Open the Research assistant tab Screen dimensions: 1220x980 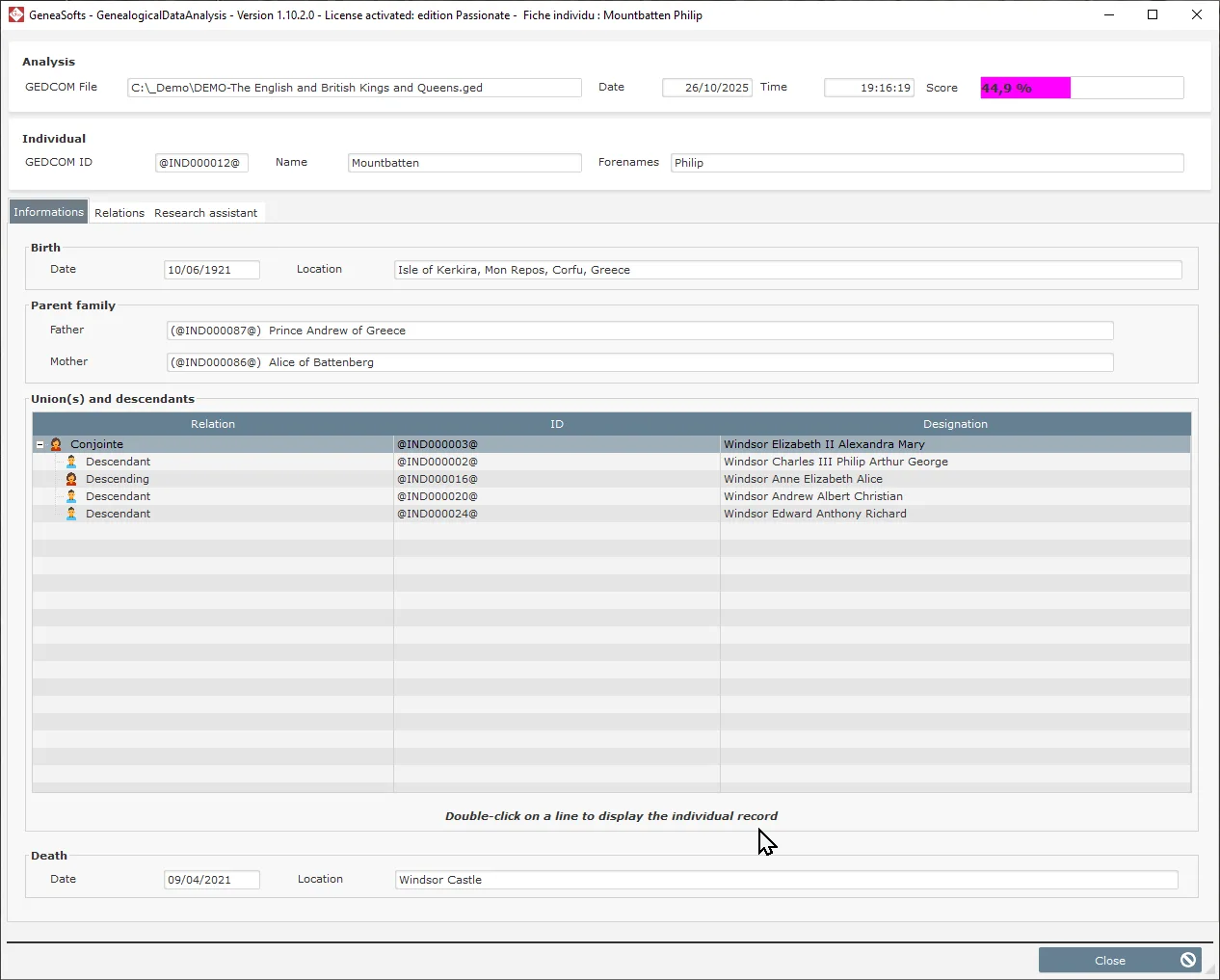coord(205,212)
